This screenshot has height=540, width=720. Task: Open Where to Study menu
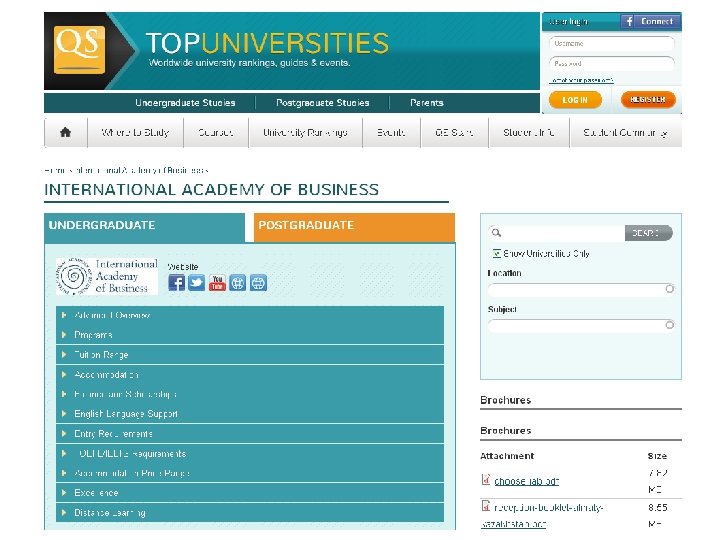tap(135, 133)
